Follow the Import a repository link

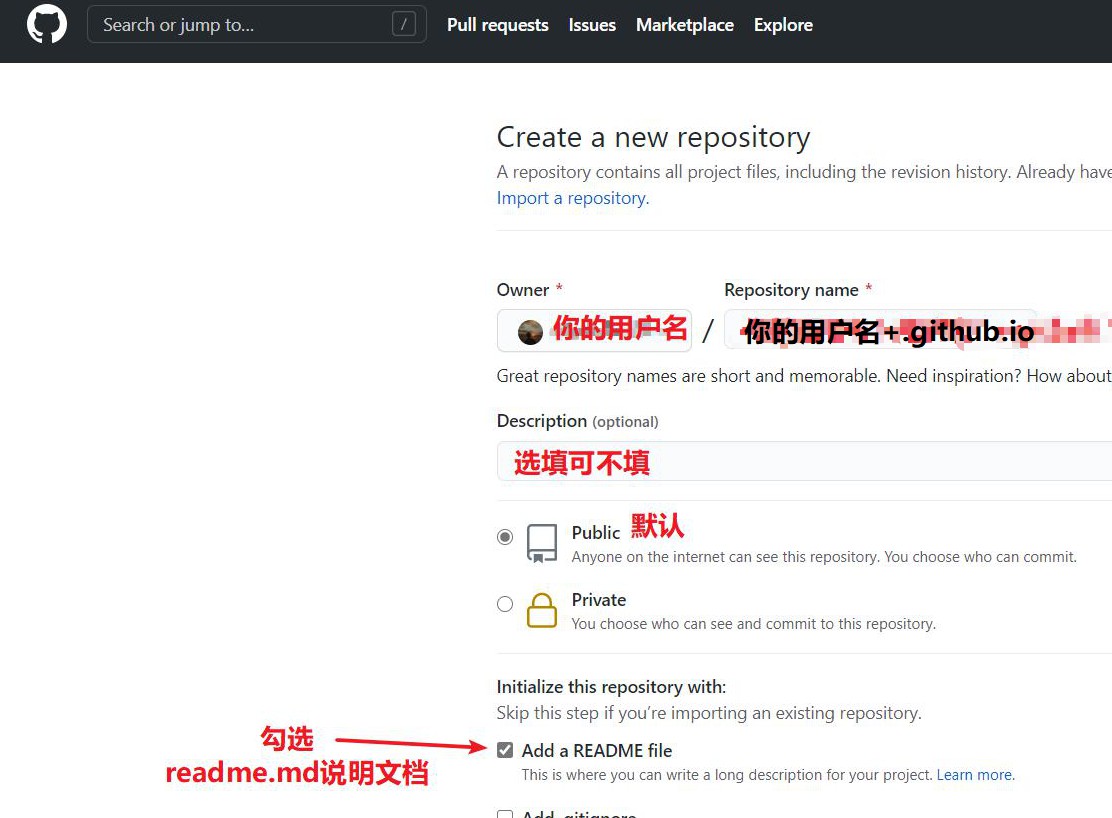573,198
